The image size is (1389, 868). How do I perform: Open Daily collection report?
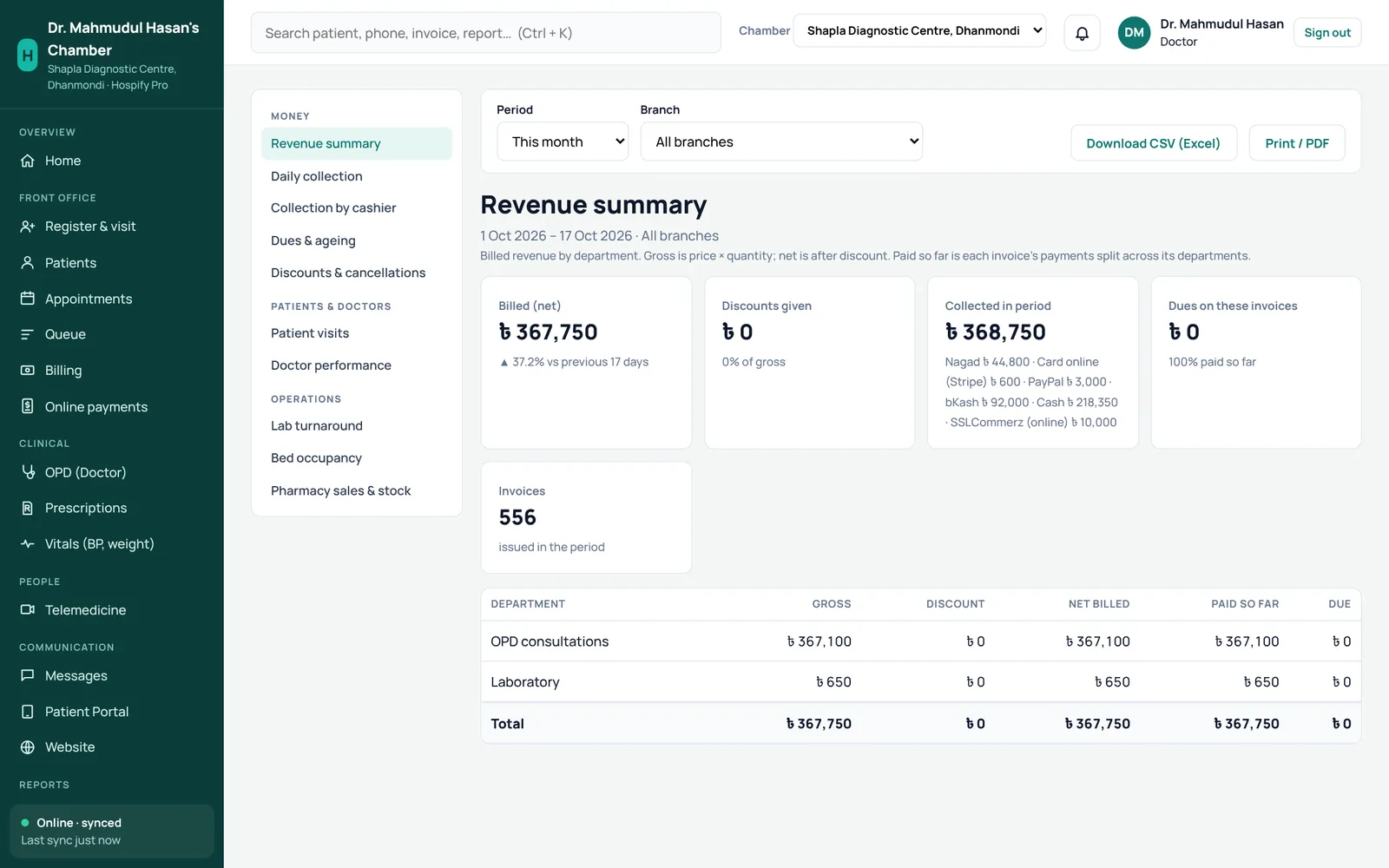[357, 176]
